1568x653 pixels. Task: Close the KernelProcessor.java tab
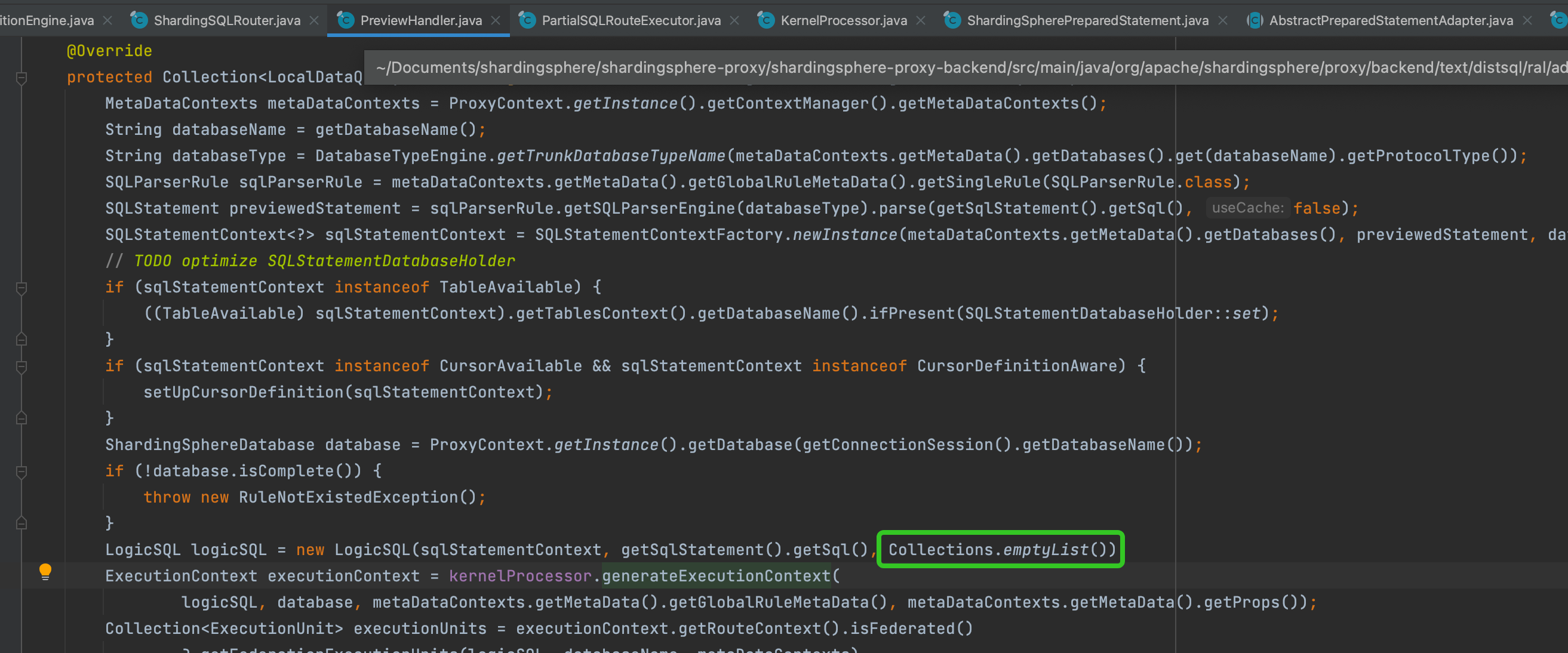point(921,20)
